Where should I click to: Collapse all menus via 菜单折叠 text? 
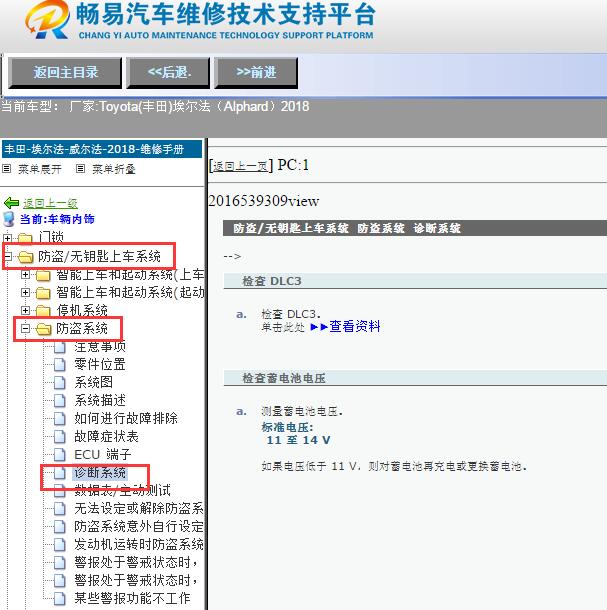(x=114, y=169)
